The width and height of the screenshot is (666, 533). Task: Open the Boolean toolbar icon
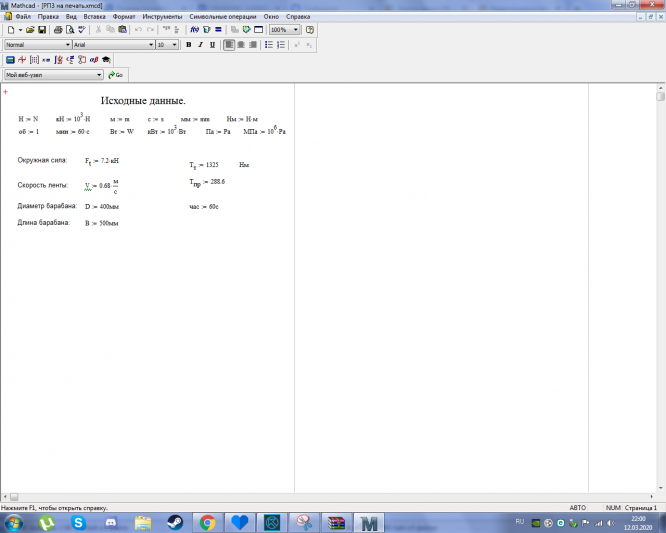click(70, 60)
